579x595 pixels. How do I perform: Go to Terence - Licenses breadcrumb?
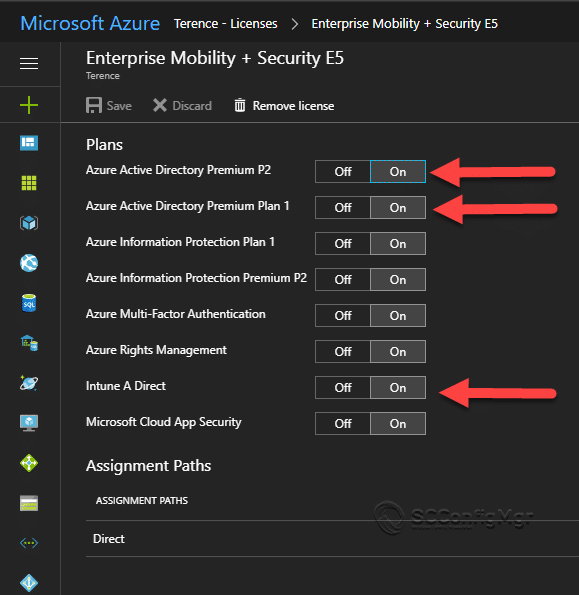pos(226,24)
